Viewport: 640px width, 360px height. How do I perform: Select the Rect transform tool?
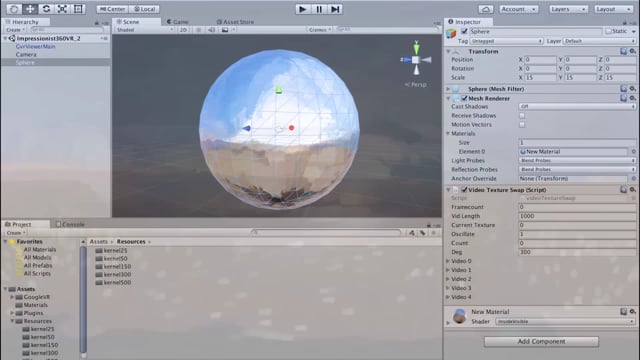pyautogui.click(x=78, y=9)
